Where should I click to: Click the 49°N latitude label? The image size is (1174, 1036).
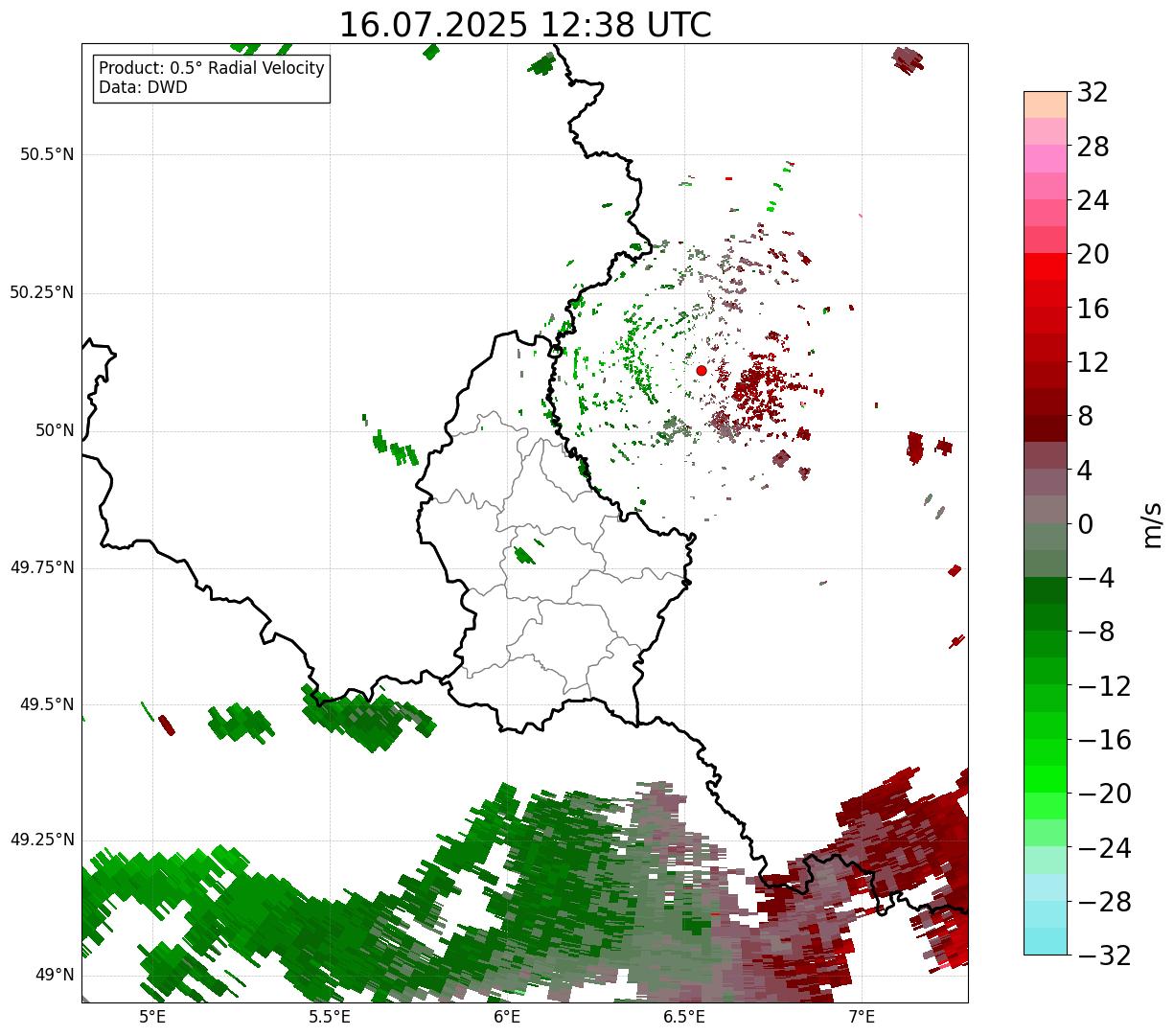54,975
